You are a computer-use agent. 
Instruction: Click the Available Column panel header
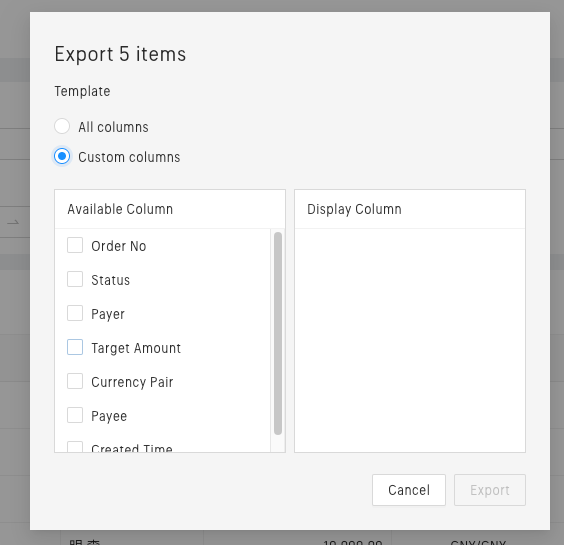tap(170, 209)
